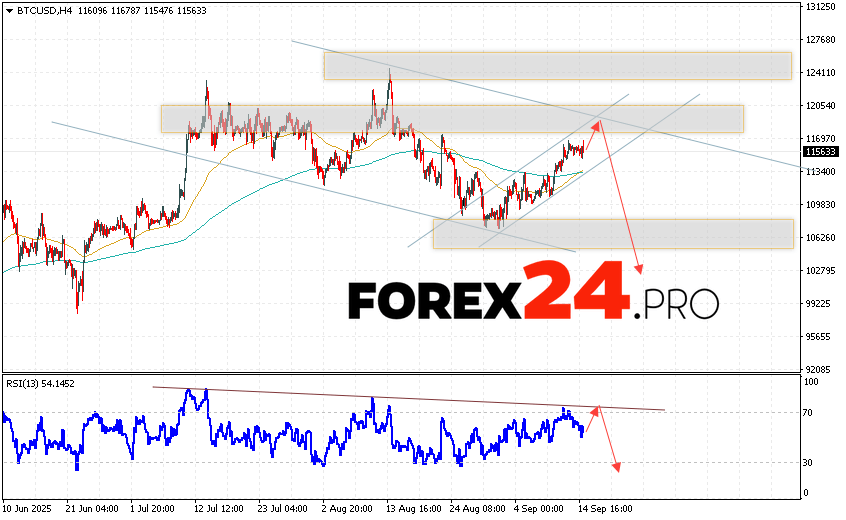Select the topmost gray resistance zone near 124110

(557, 66)
